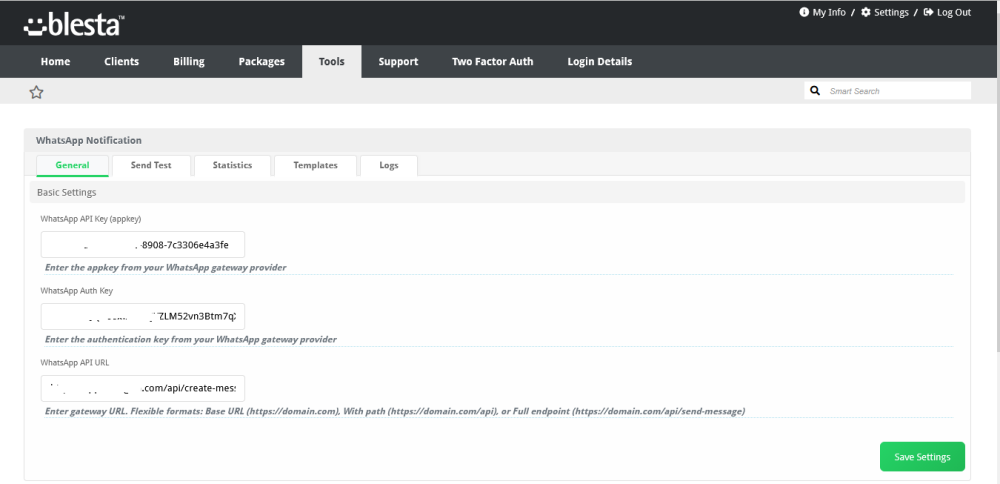This screenshot has width=1000, height=484.
Task: Open the Support menu
Action: point(398,61)
